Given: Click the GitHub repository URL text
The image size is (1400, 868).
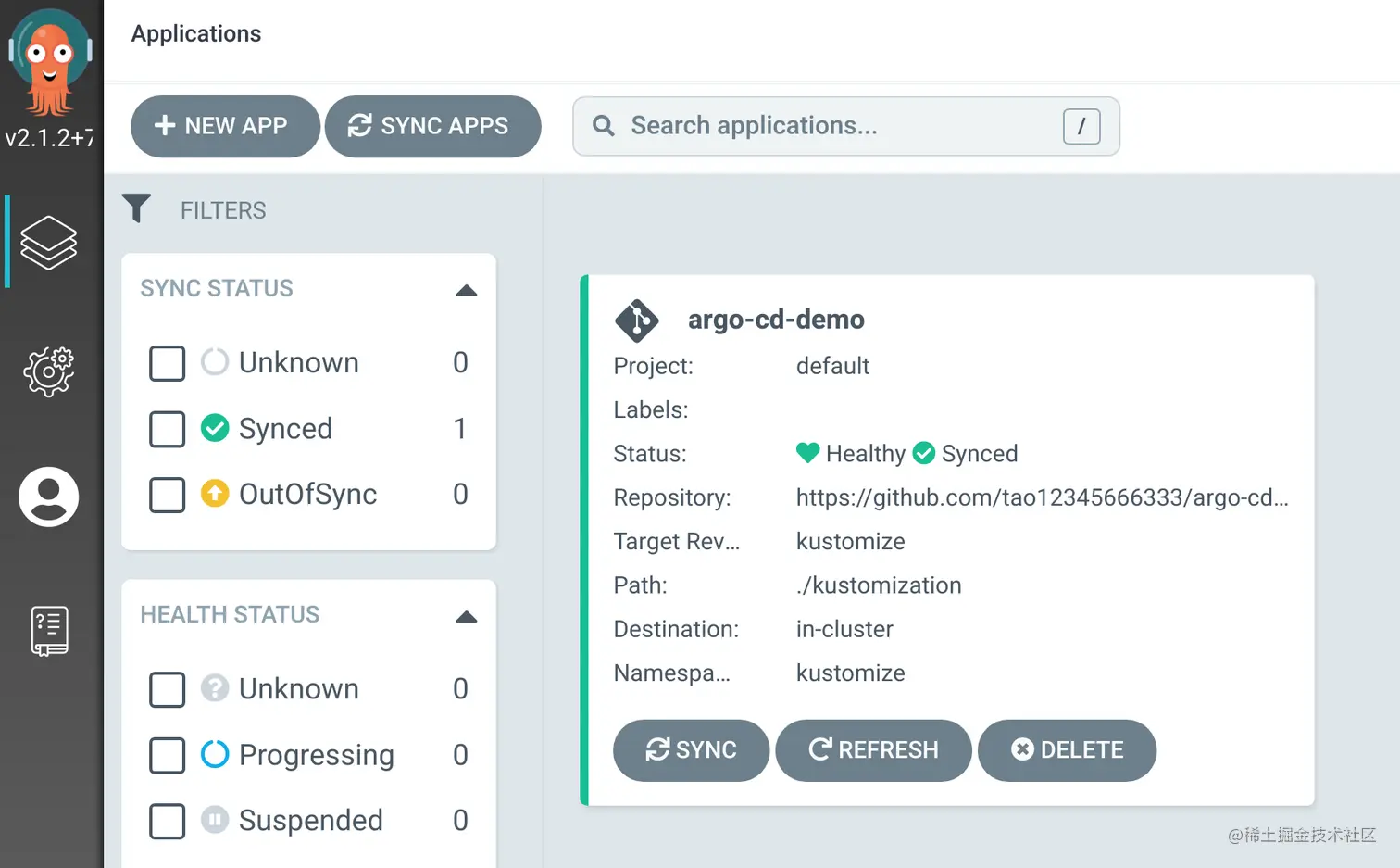Looking at the screenshot, I should pos(1042,497).
